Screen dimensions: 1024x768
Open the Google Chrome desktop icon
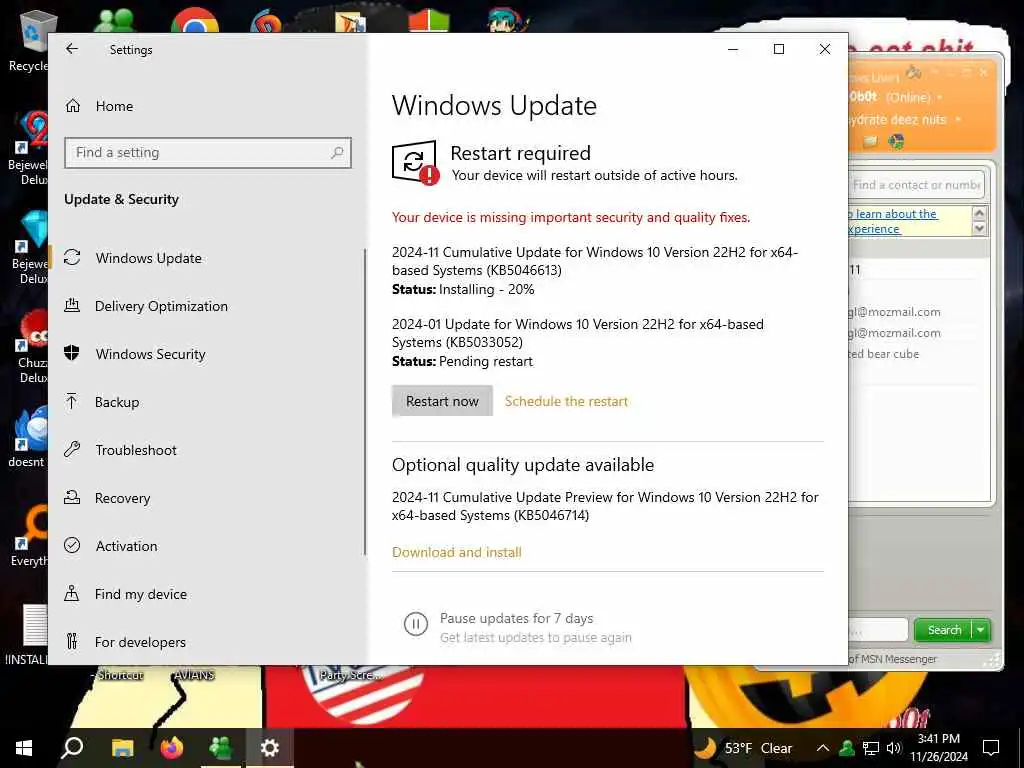pos(195,20)
